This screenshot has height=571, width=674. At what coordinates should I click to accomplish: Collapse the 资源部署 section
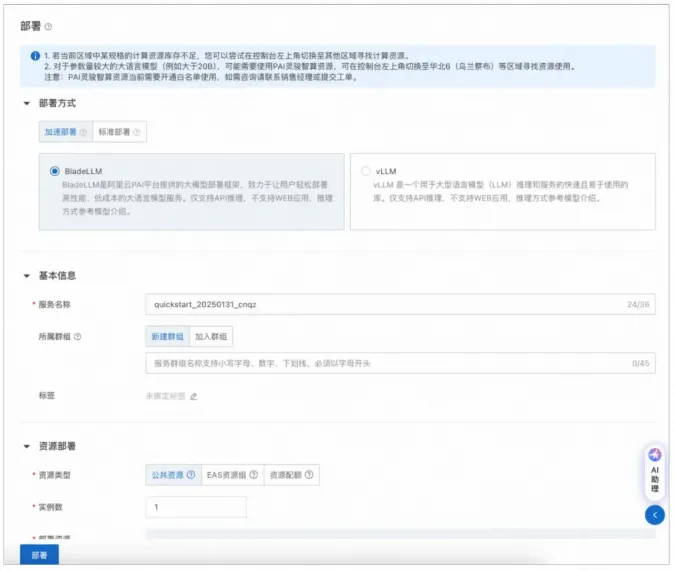27,446
